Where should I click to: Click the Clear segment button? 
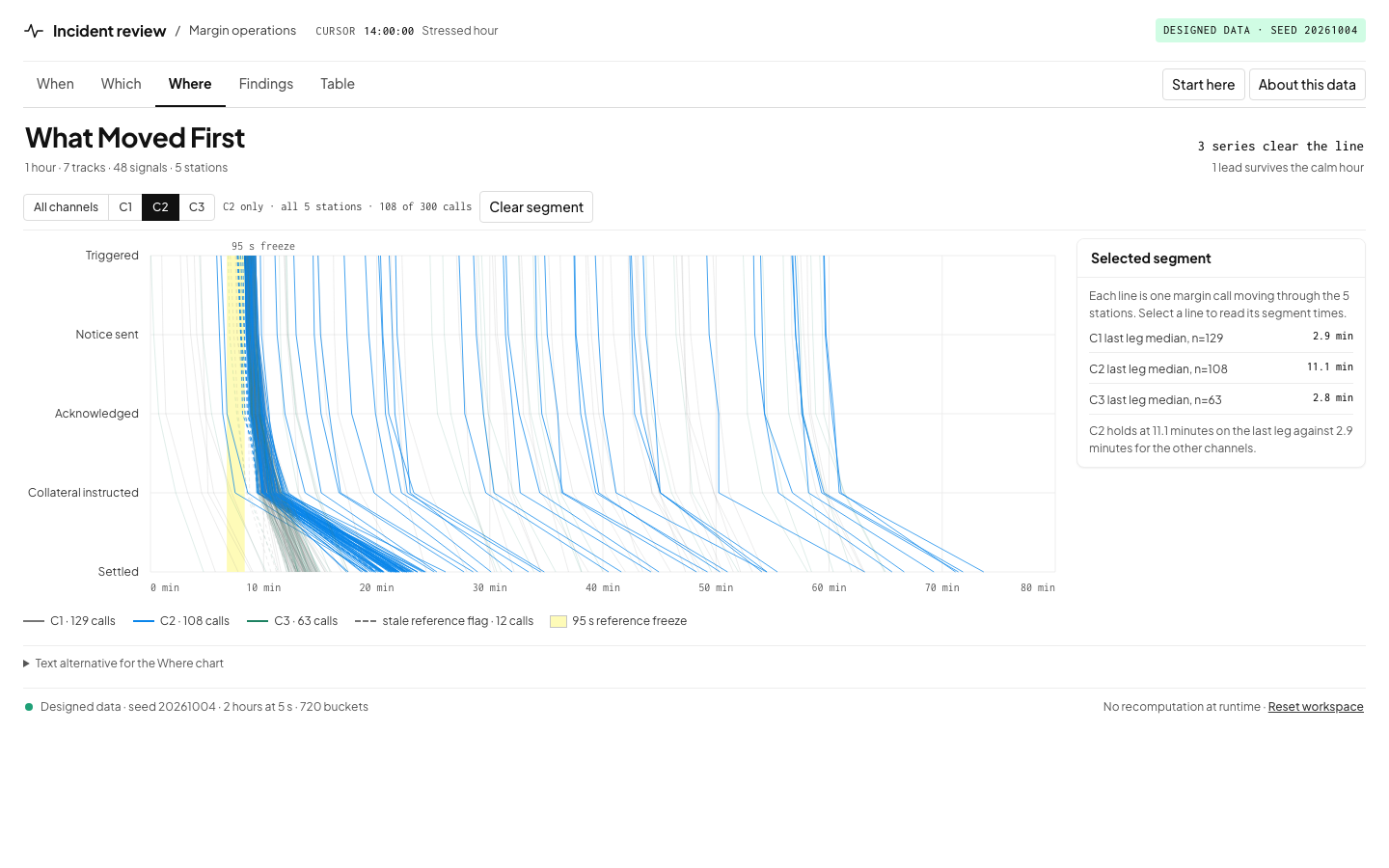pyautogui.click(x=536, y=207)
